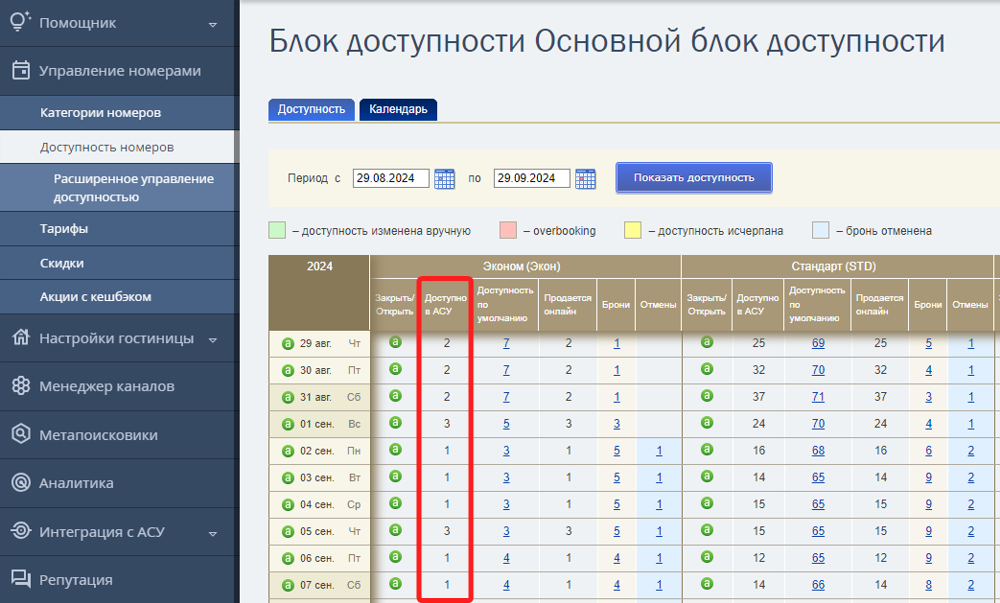Click the Настройки гостиницы house icon
1000x603 pixels.
pos(21,337)
